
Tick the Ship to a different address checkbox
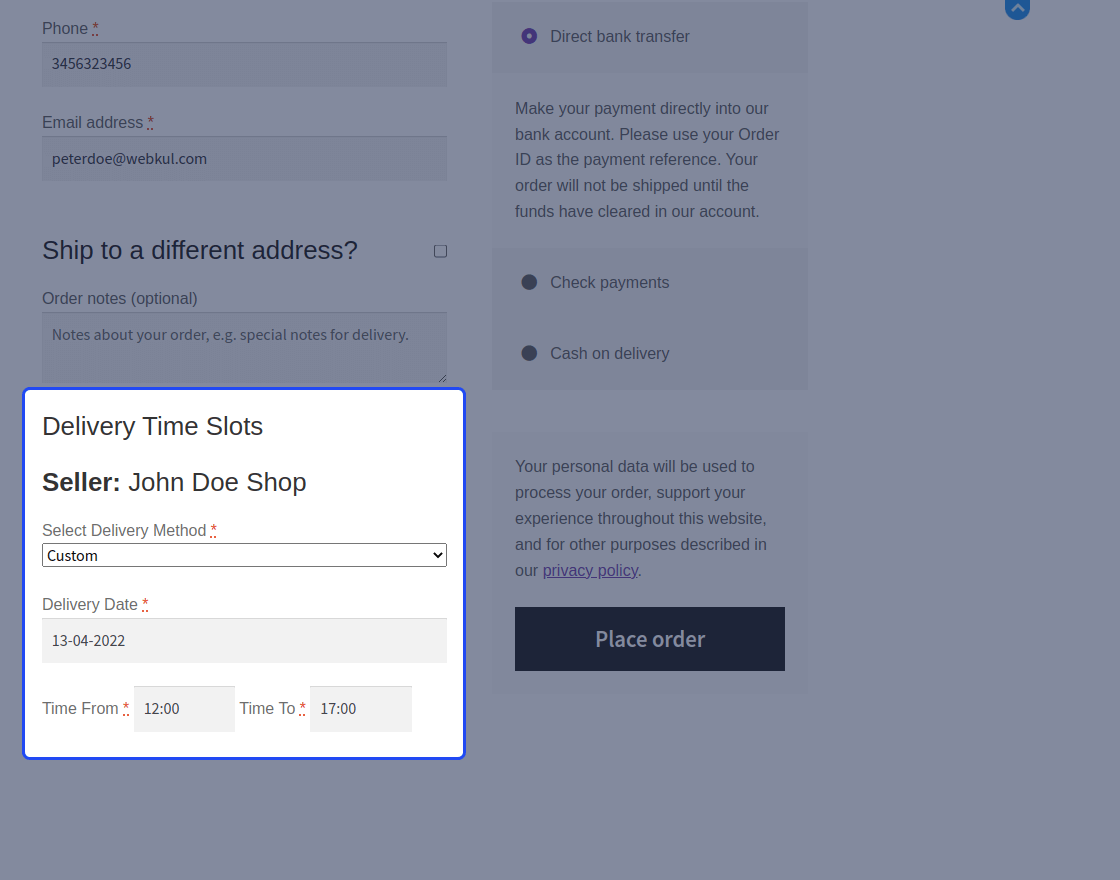coord(441,251)
